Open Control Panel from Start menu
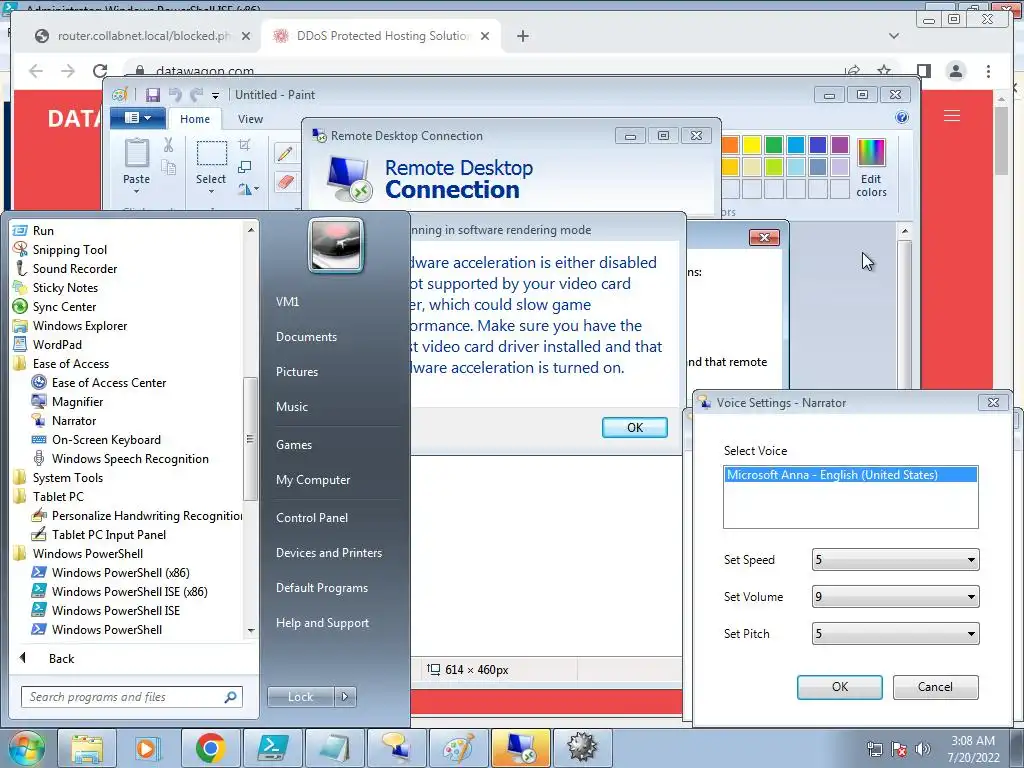 coord(312,518)
